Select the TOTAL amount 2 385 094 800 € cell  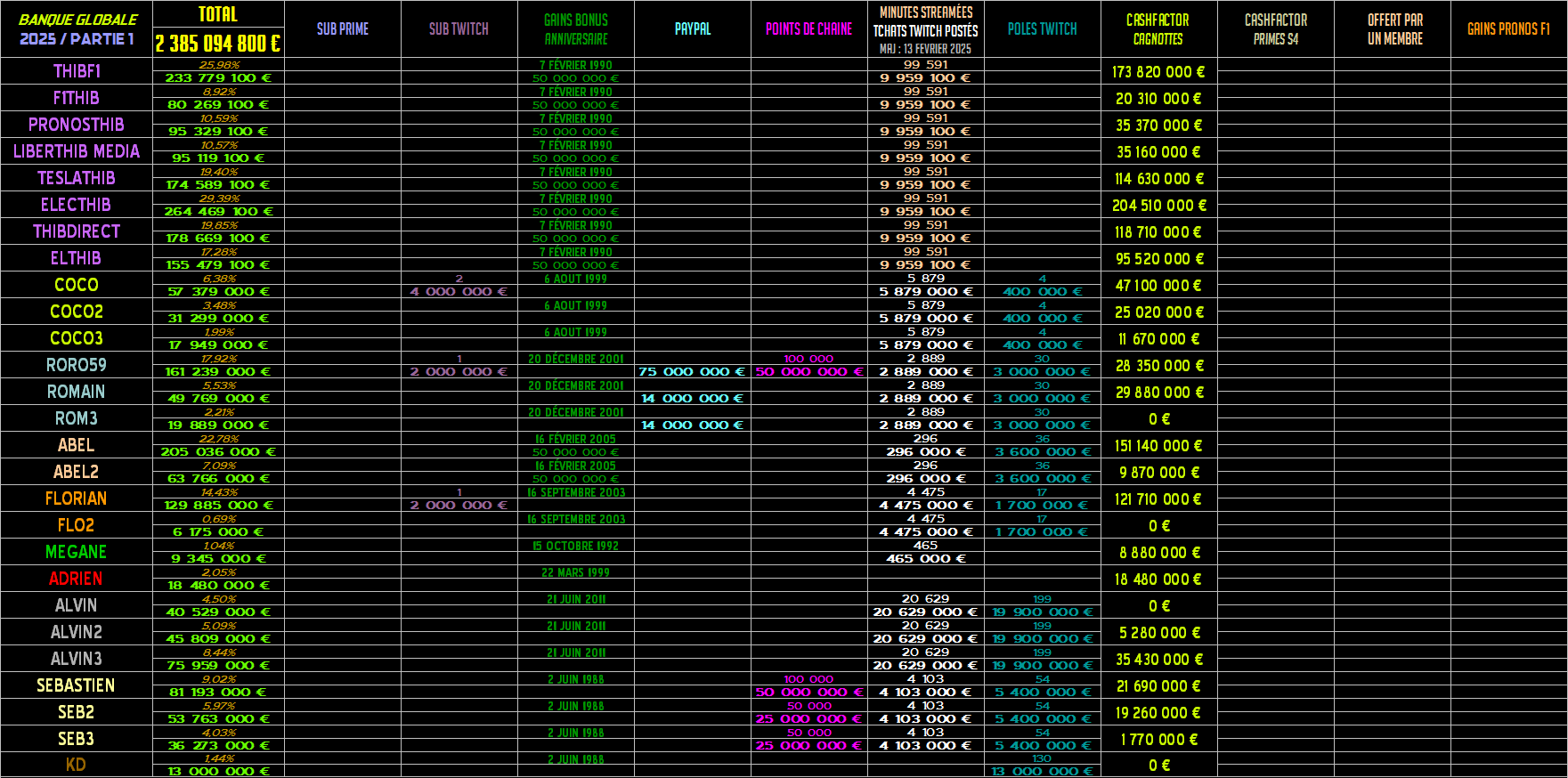pyautogui.click(x=218, y=43)
